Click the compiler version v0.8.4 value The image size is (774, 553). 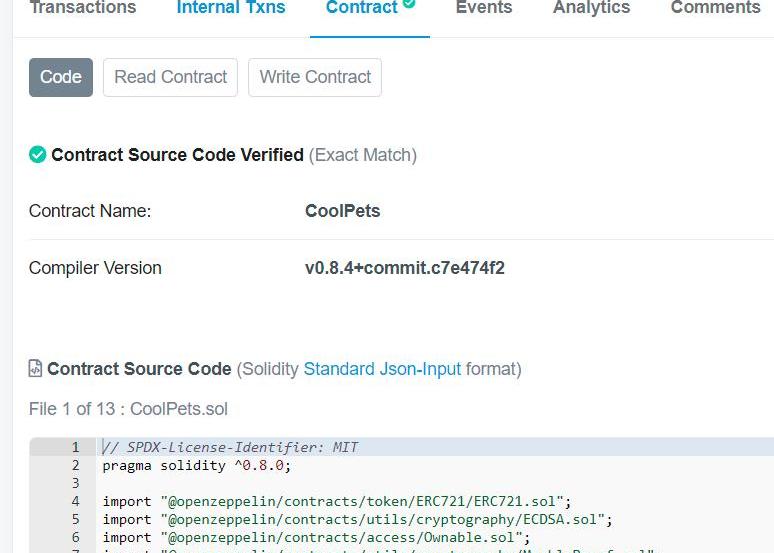404,268
